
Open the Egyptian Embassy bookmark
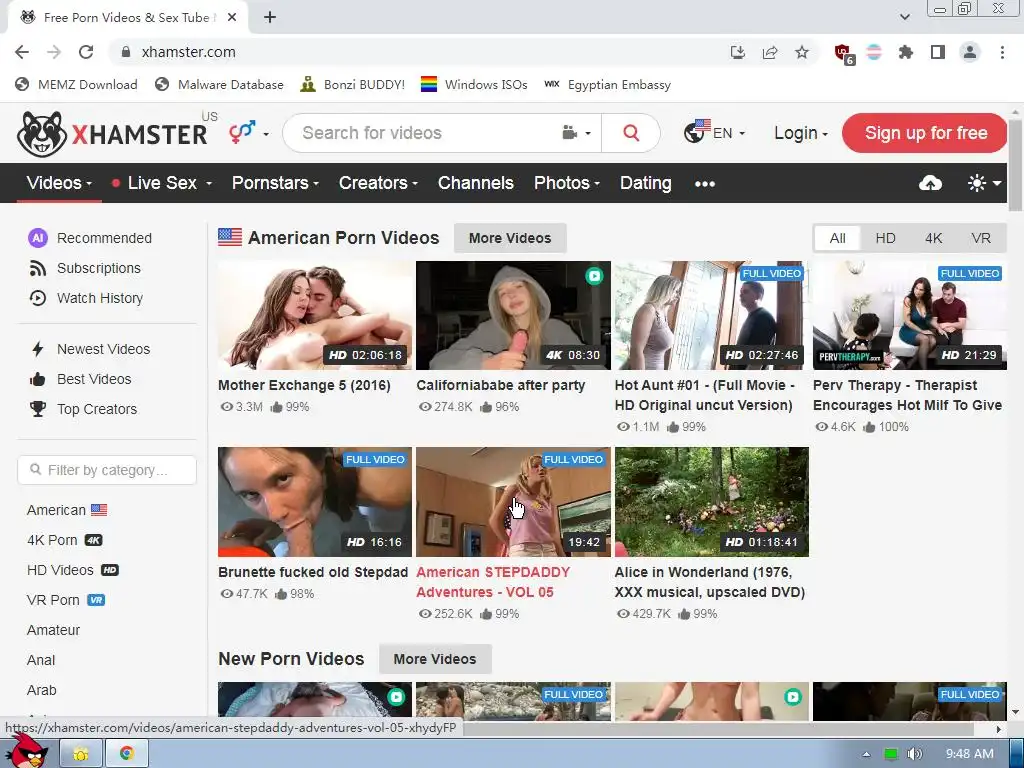point(607,85)
